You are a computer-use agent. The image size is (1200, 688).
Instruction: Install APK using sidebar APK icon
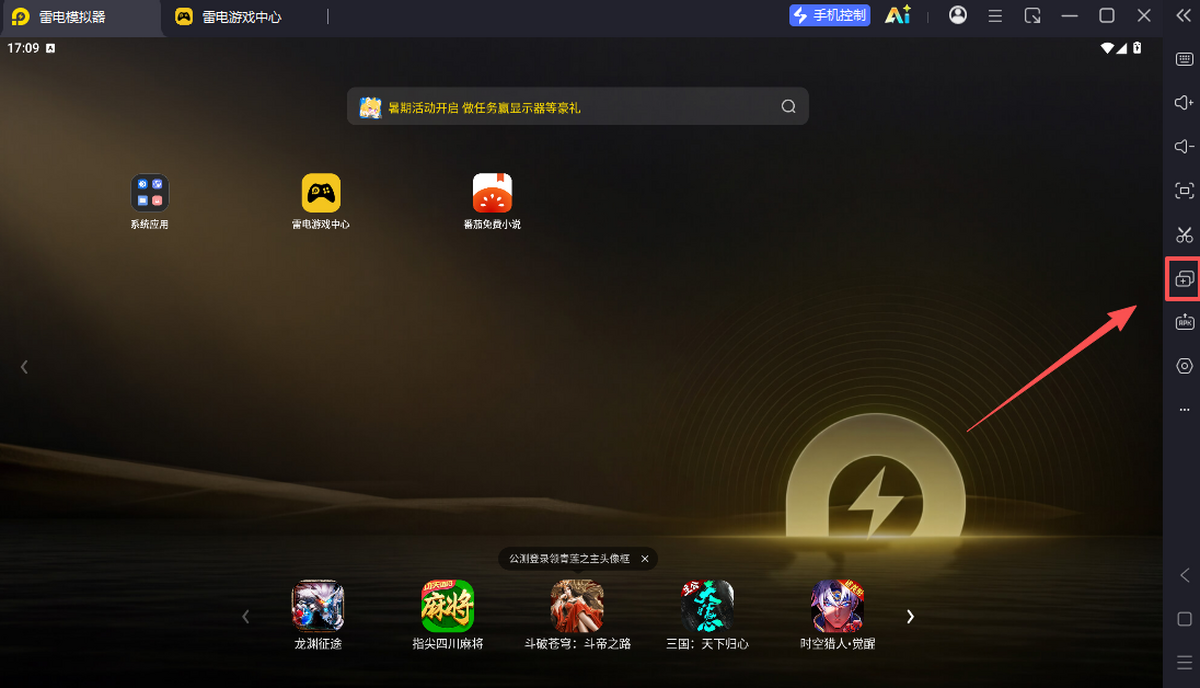coord(1184,322)
